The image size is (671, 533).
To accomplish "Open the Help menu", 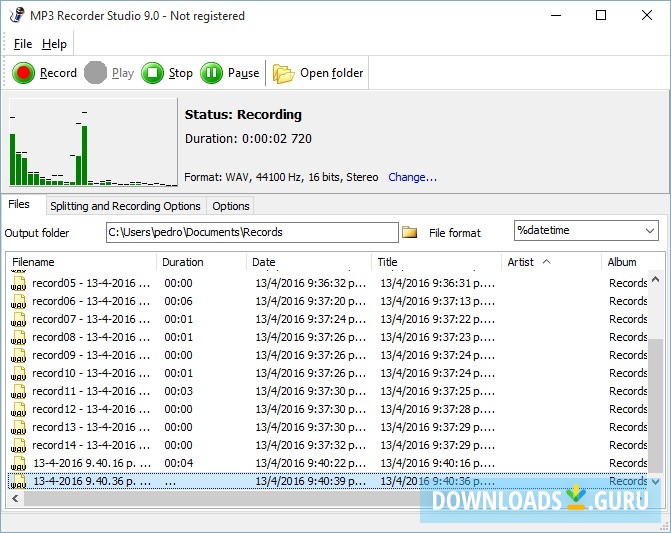I will pyautogui.click(x=54, y=44).
